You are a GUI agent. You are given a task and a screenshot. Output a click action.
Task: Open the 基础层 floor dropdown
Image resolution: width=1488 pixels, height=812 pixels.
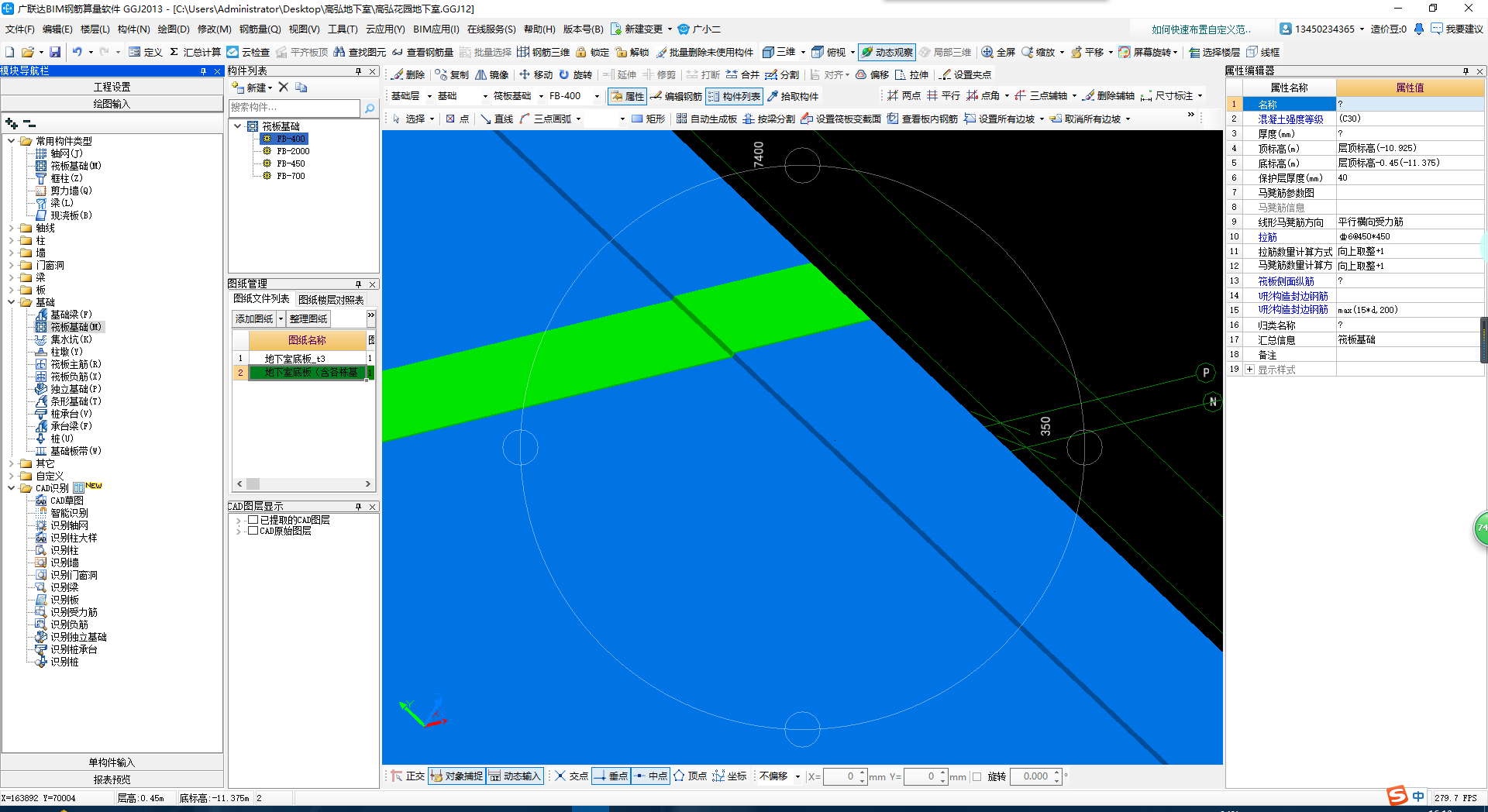tap(429, 96)
